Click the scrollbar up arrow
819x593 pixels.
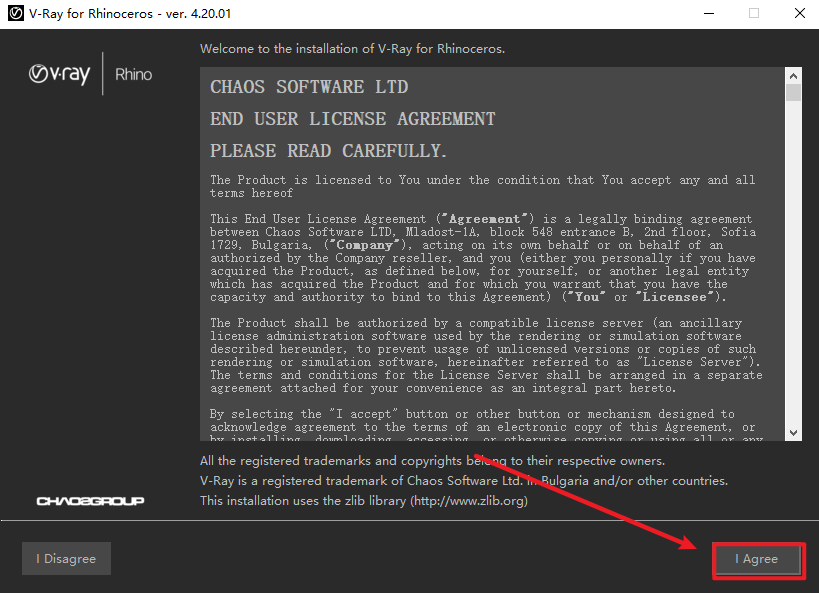tap(793, 76)
